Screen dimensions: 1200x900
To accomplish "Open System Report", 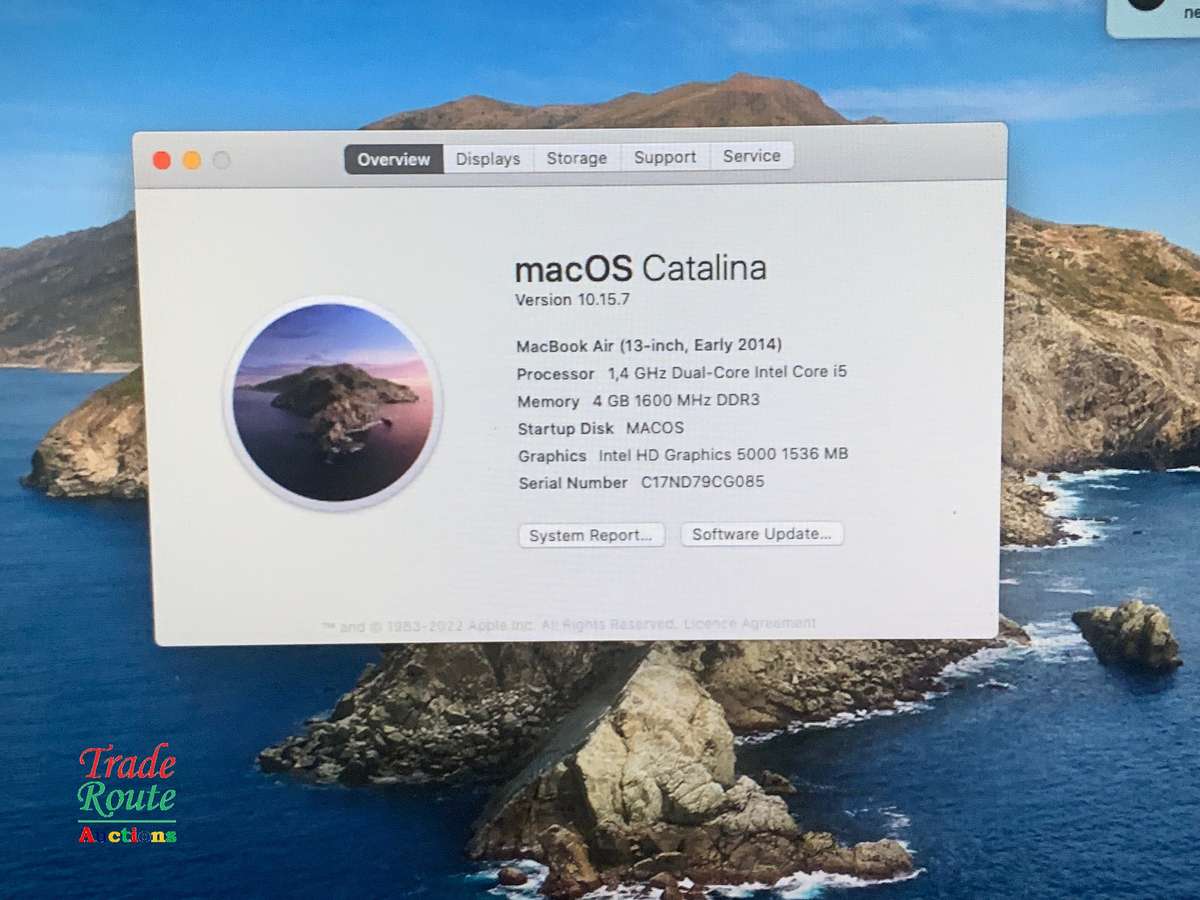I will click(591, 535).
